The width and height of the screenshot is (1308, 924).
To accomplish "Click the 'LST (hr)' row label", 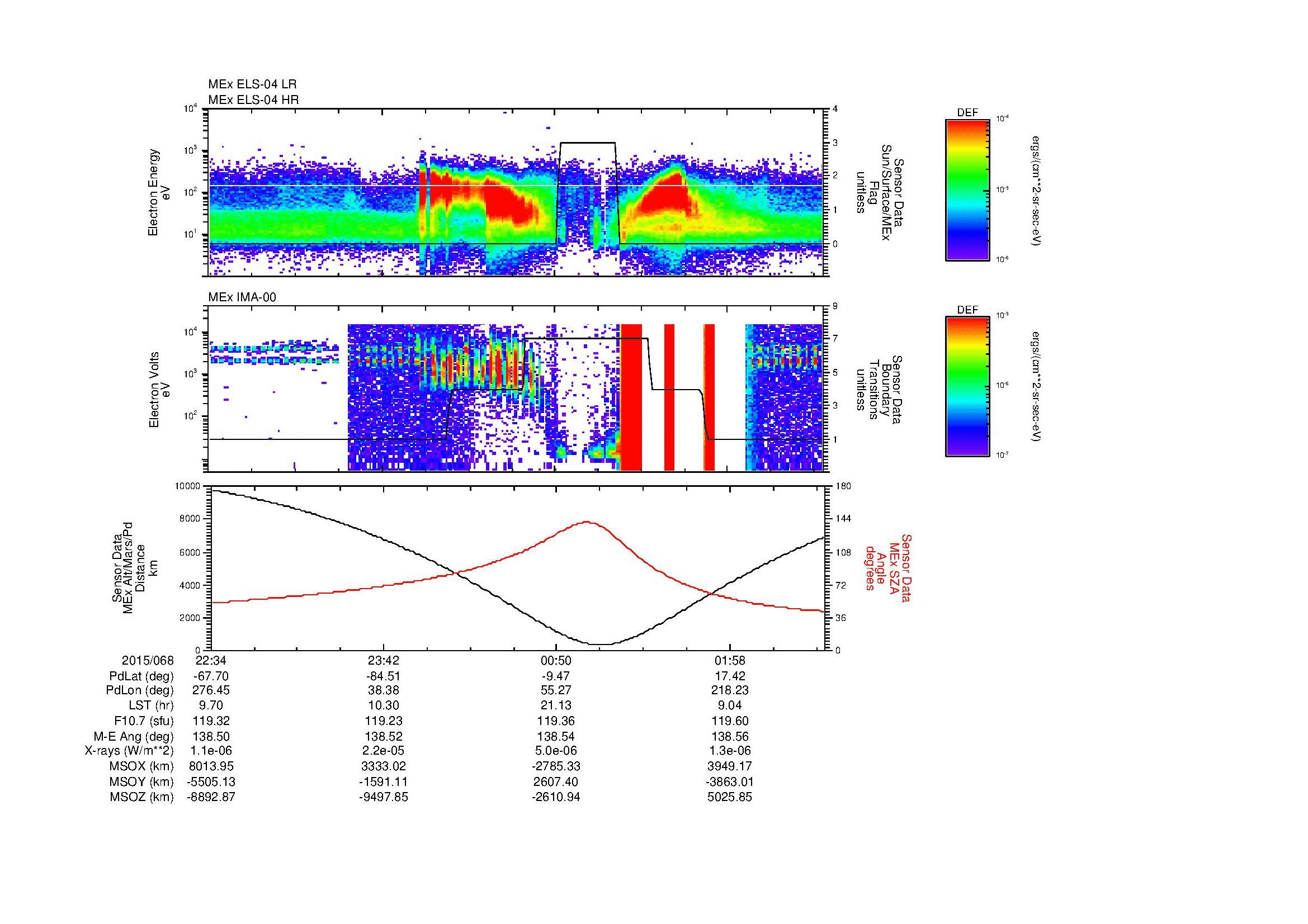I will tap(151, 706).
